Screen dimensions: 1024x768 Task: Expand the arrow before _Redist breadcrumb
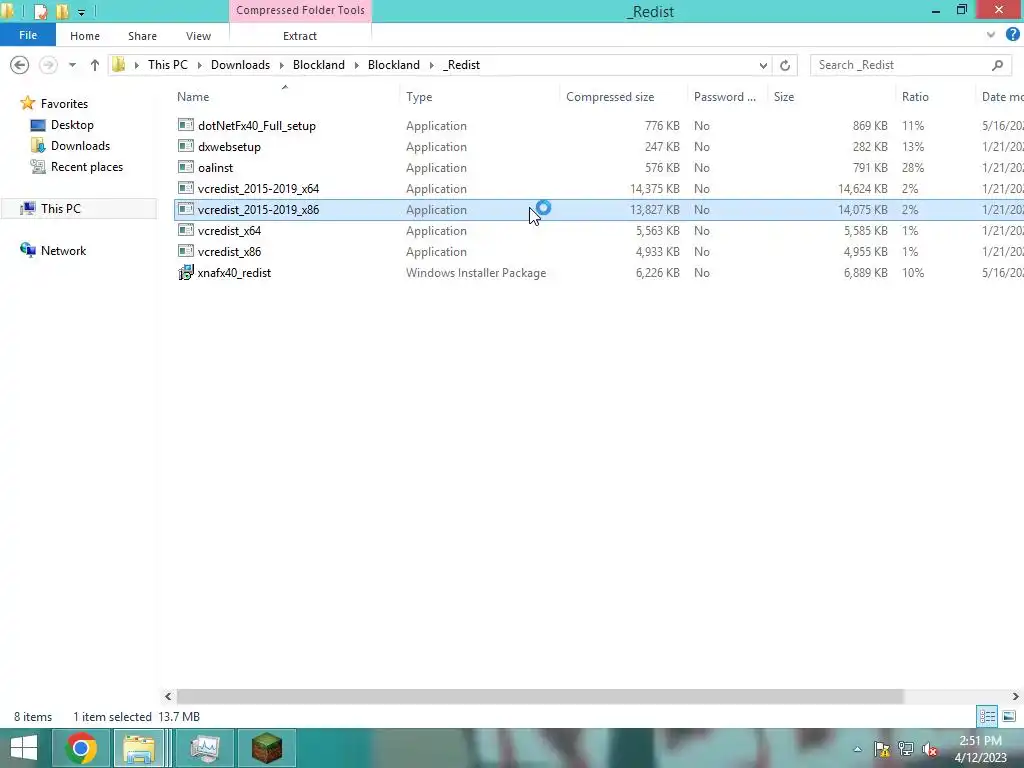pyautogui.click(x=432, y=65)
